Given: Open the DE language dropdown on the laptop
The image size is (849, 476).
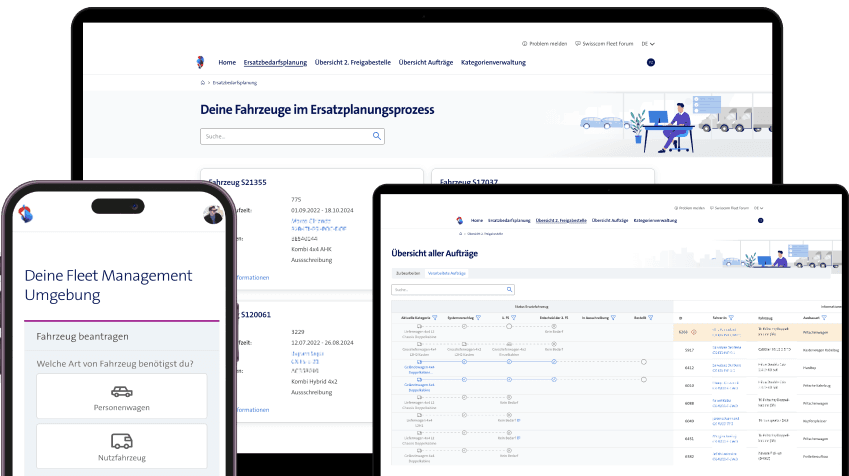Looking at the screenshot, I should [x=647, y=44].
